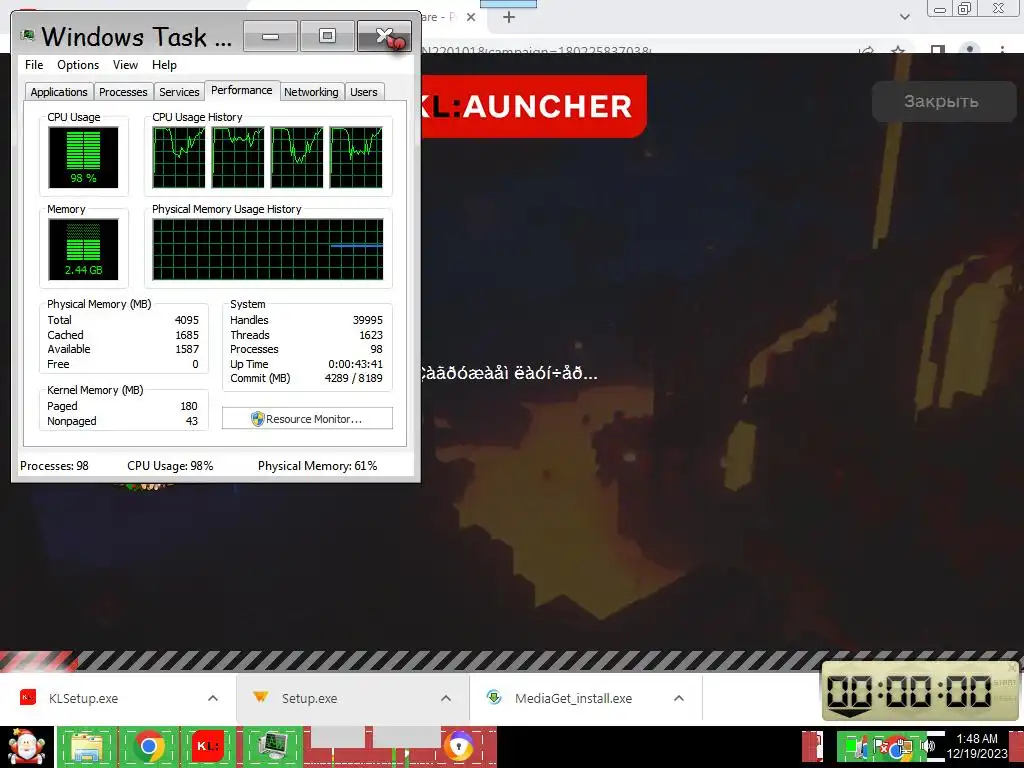Image resolution: width=1024 pixels, height=768 pixels.
Task: Click the 00:00:00 timer widget
Action: pyautogui.click(x=920, y=691)
